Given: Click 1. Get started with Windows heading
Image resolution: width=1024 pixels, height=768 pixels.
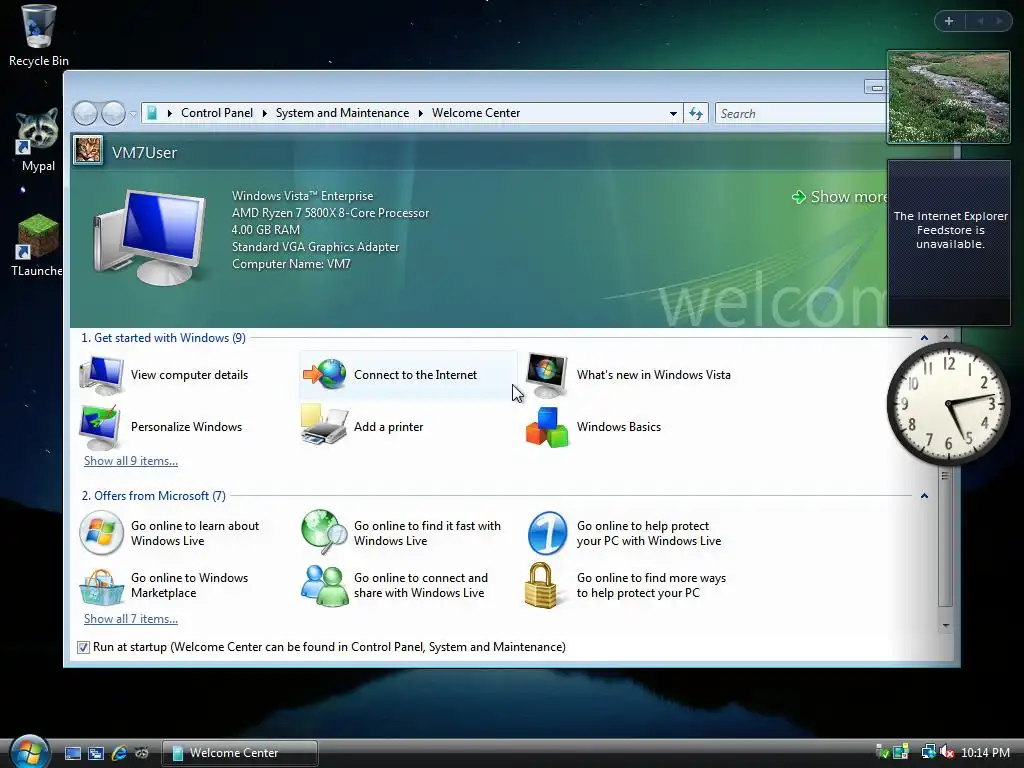Looking at the screenshot, I should pyautogui.click(x=163, y=338).
